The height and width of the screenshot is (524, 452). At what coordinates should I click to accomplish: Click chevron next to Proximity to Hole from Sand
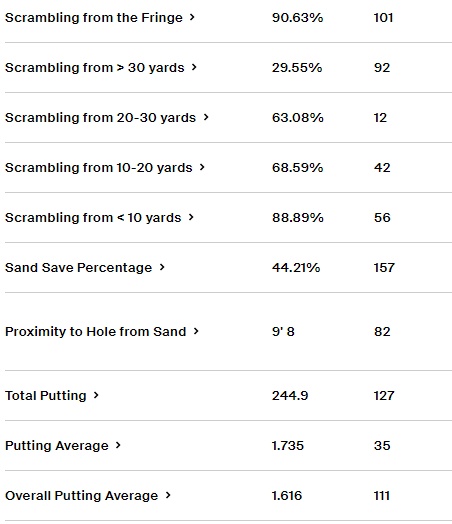(196, 331)
